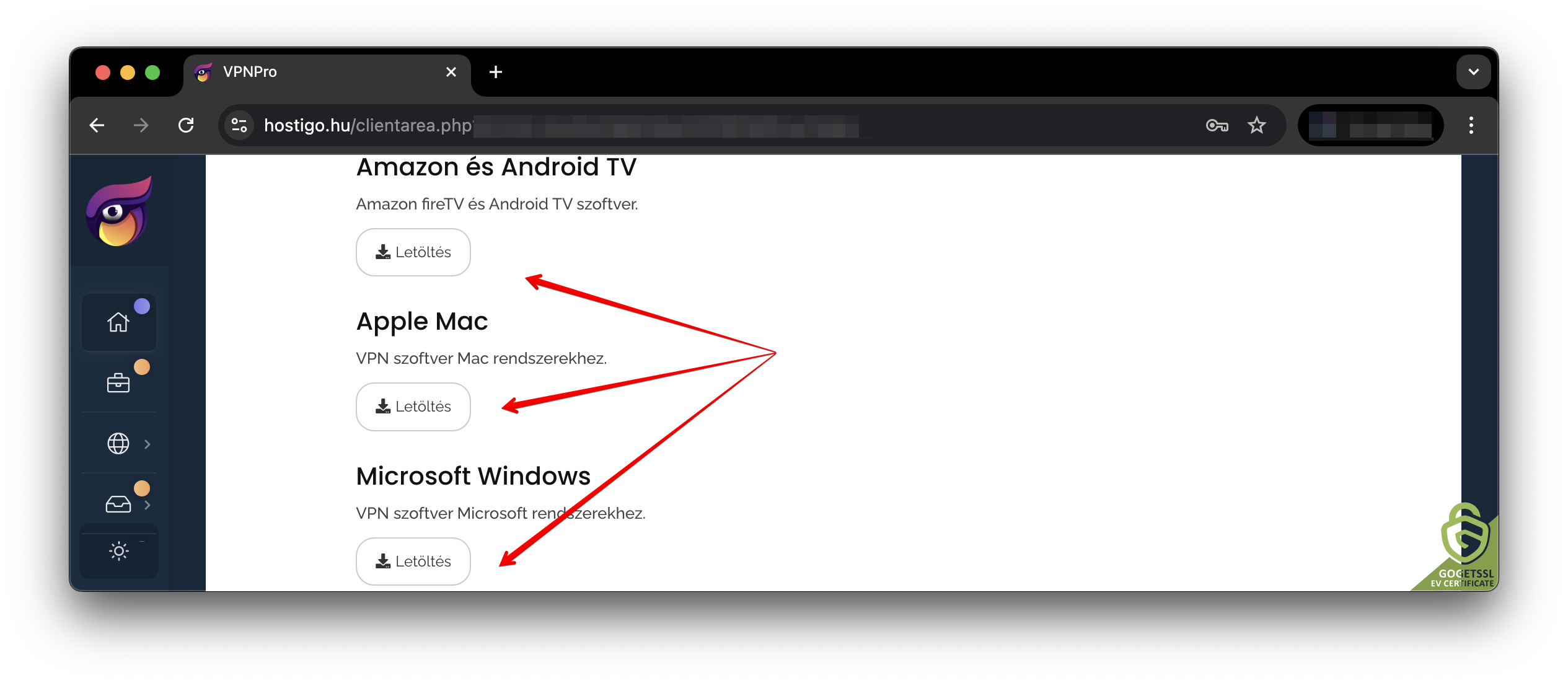Click the Apple Mac heading
Viewport: 1568px width, 683px height.
[422, 322]
